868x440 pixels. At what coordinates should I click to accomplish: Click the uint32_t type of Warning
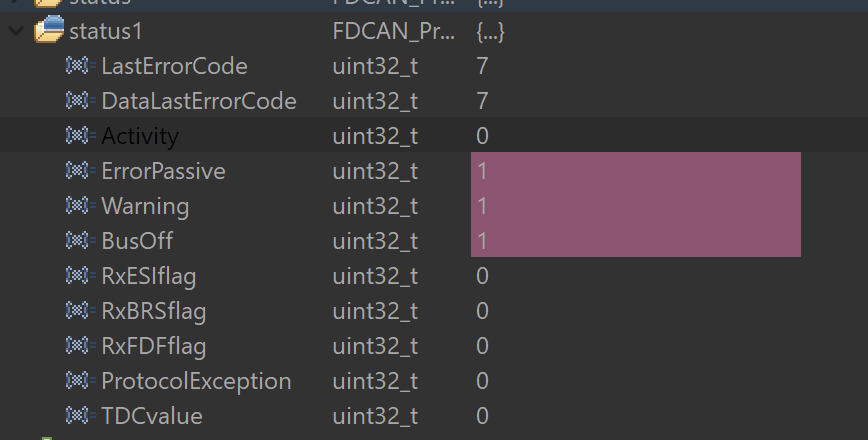[375, 206]
